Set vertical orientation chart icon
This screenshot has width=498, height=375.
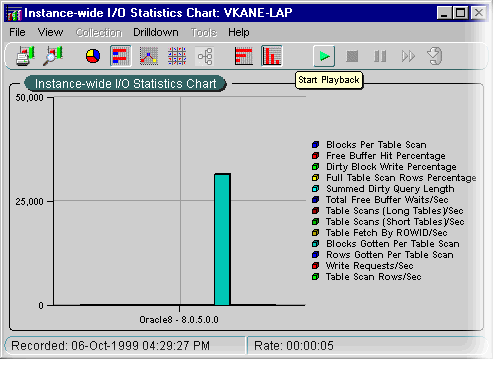(272, 56)
